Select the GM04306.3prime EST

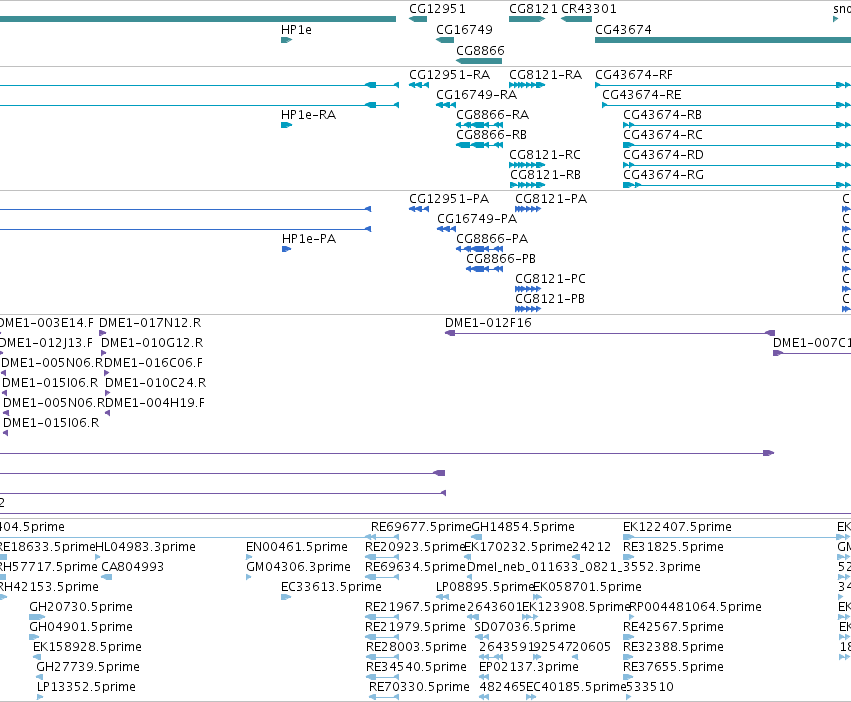click(x=249, y=577)
